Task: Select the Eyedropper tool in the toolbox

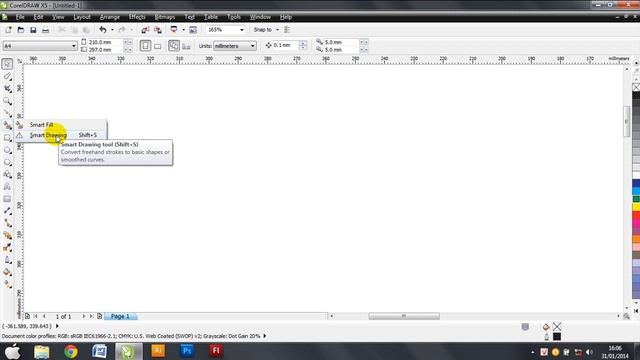Action: [x=7, y=248]
